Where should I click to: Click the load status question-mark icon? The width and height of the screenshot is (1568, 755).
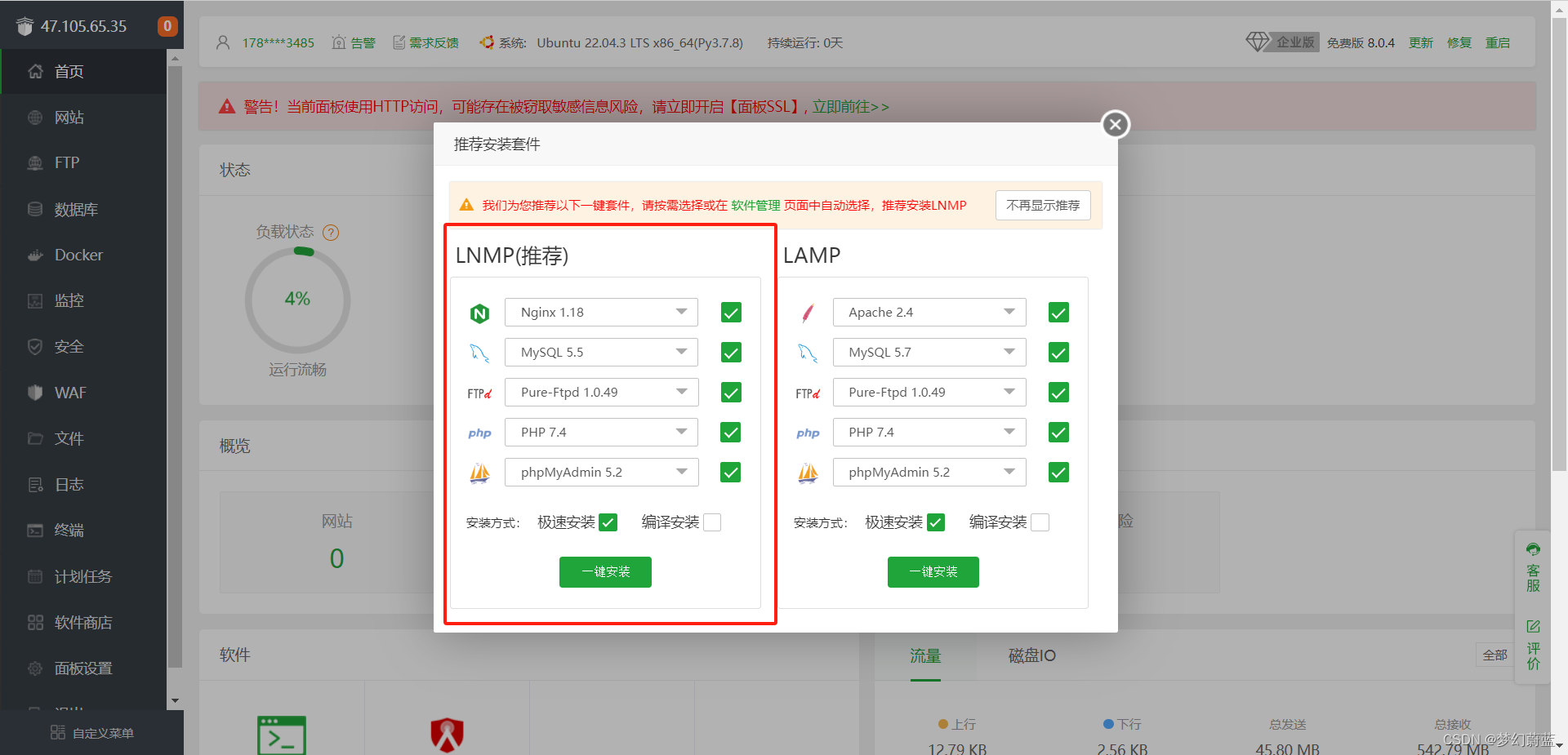click(x=331, y=233)
